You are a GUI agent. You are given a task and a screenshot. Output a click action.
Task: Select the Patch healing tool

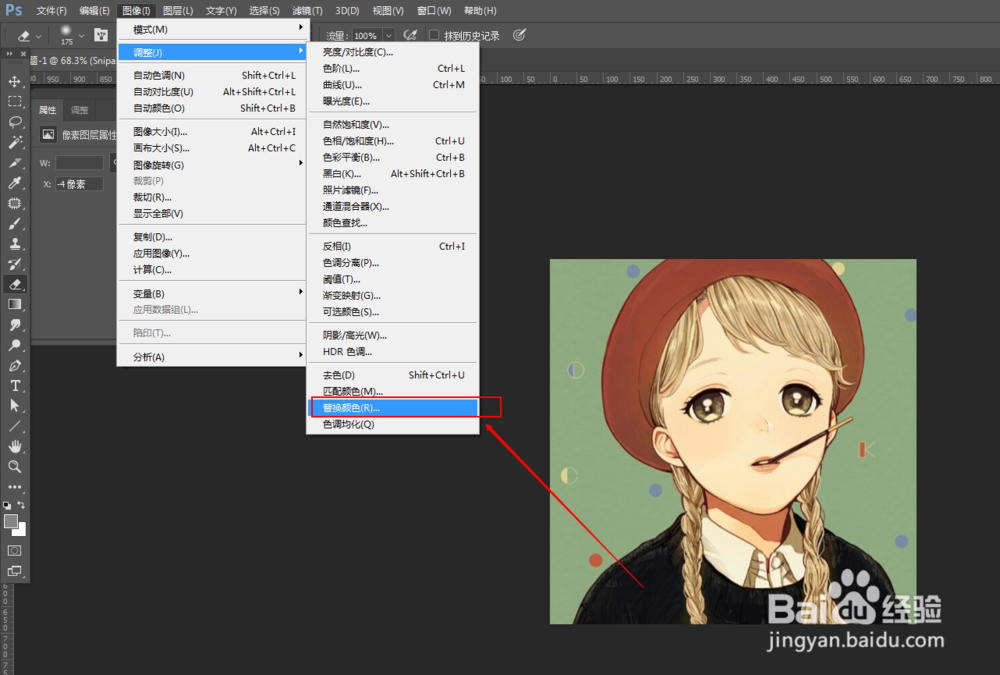[14, 204]
